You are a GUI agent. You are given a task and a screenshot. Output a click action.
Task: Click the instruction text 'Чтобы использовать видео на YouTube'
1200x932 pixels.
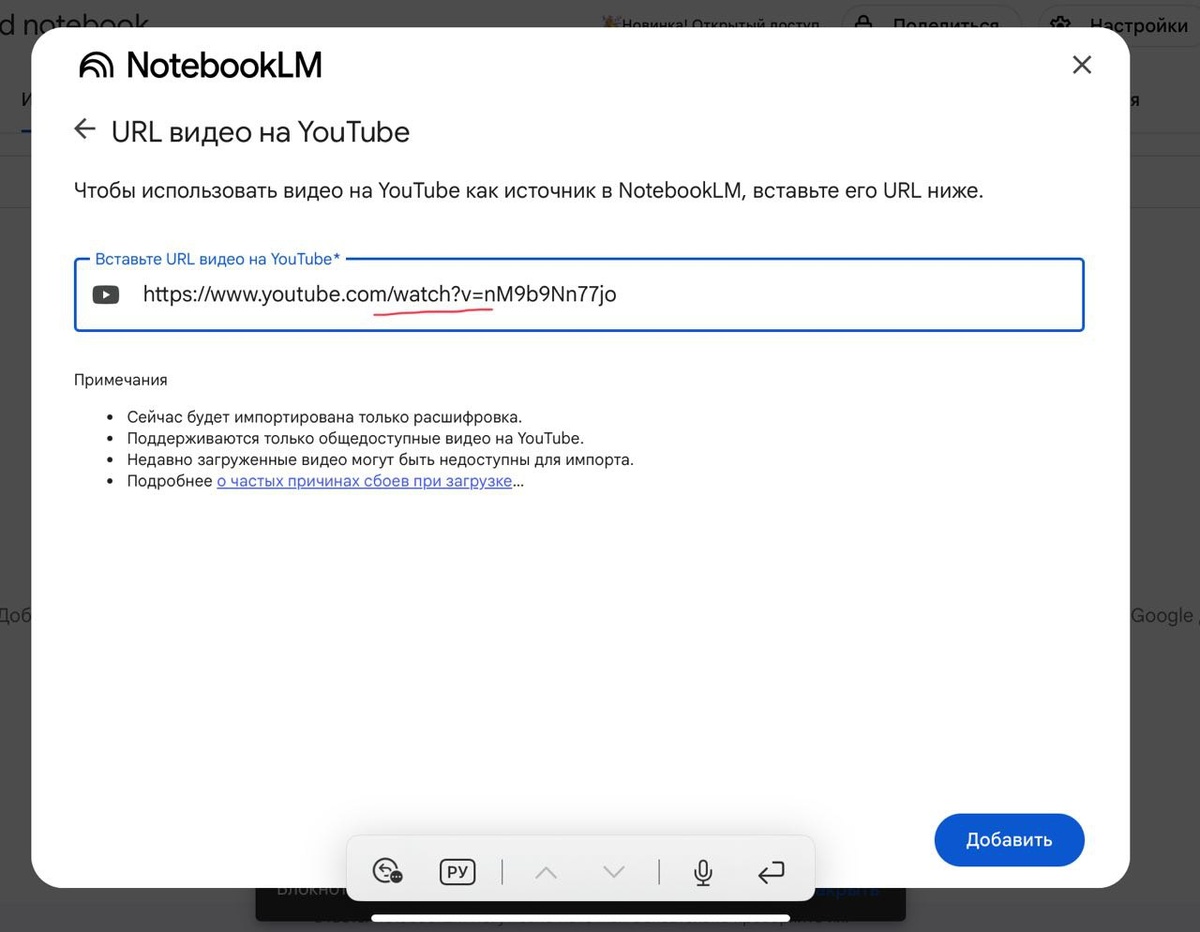coord(267,190)
